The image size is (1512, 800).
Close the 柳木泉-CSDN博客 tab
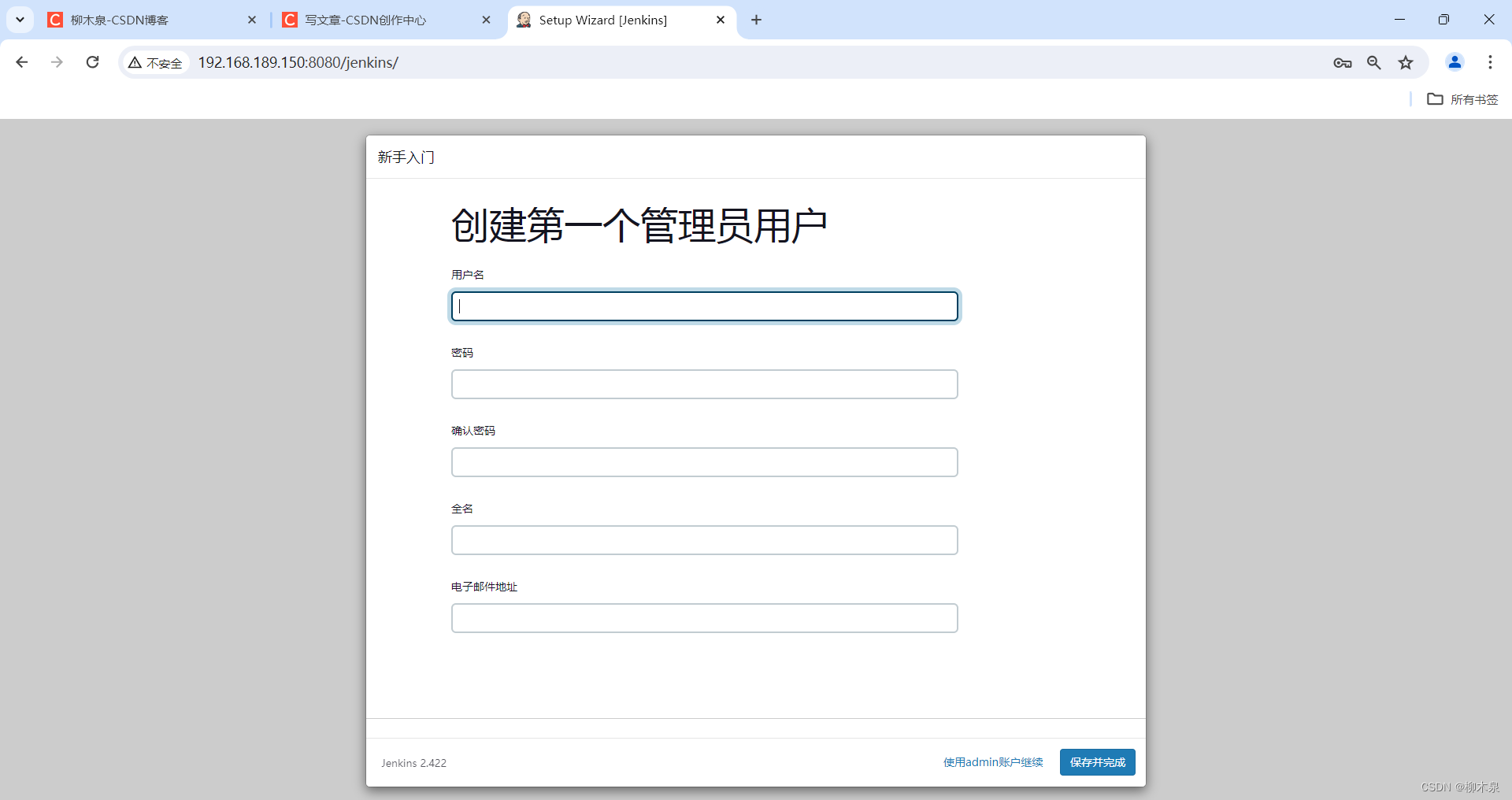[x=252, y=20]
